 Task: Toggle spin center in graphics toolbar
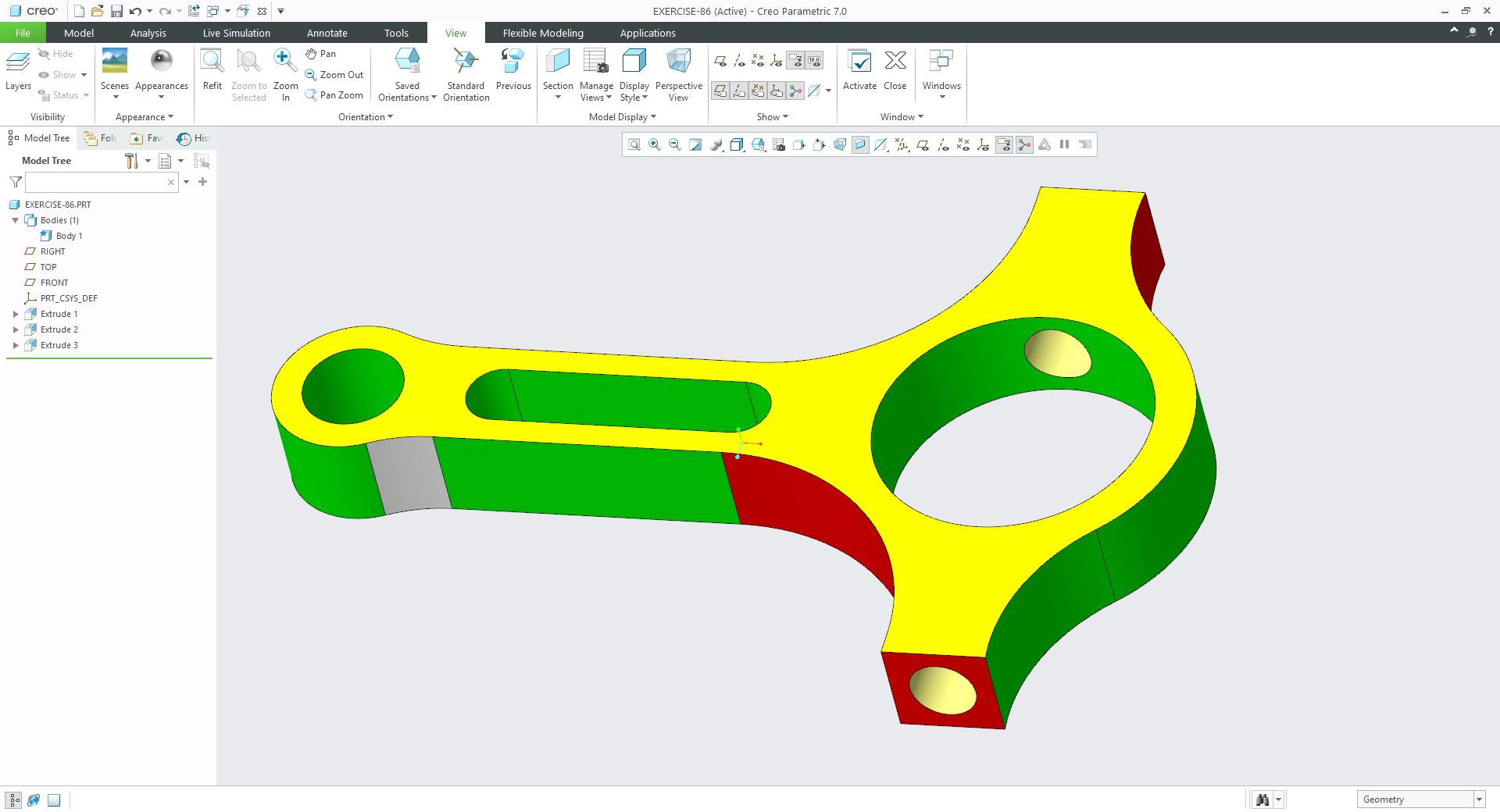pyautogui.click(x=1024, y=144)
